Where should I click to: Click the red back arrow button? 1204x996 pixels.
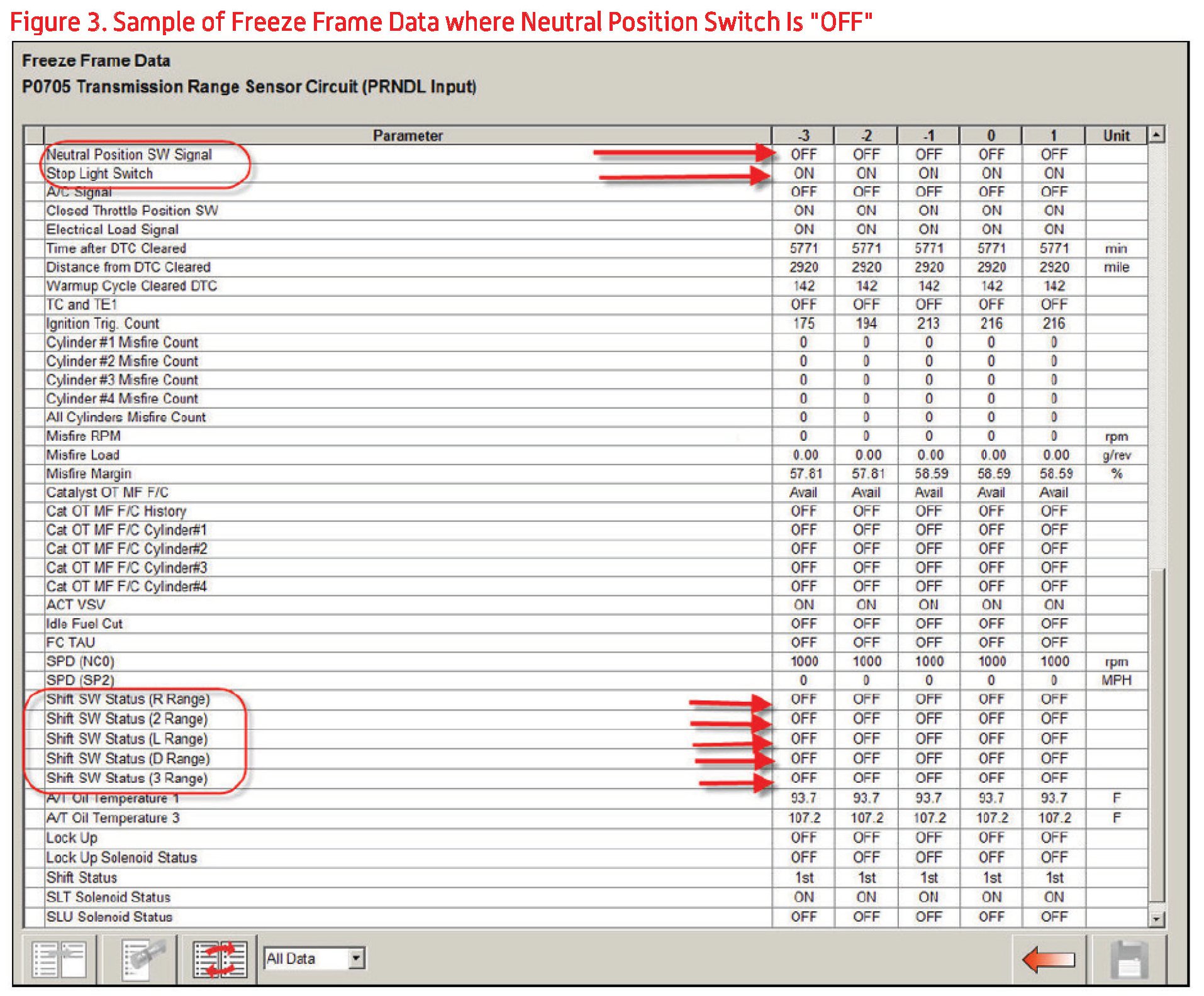coord(1049,960)
